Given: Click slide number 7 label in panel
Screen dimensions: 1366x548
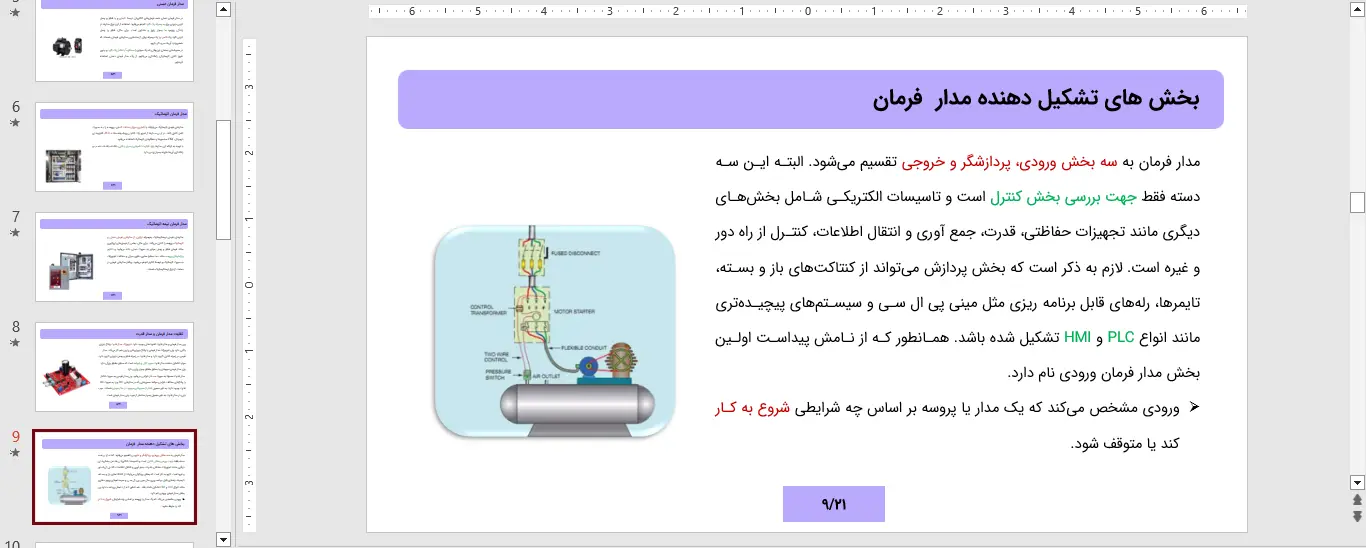Looking at the screenshot, I should point(15,217).
